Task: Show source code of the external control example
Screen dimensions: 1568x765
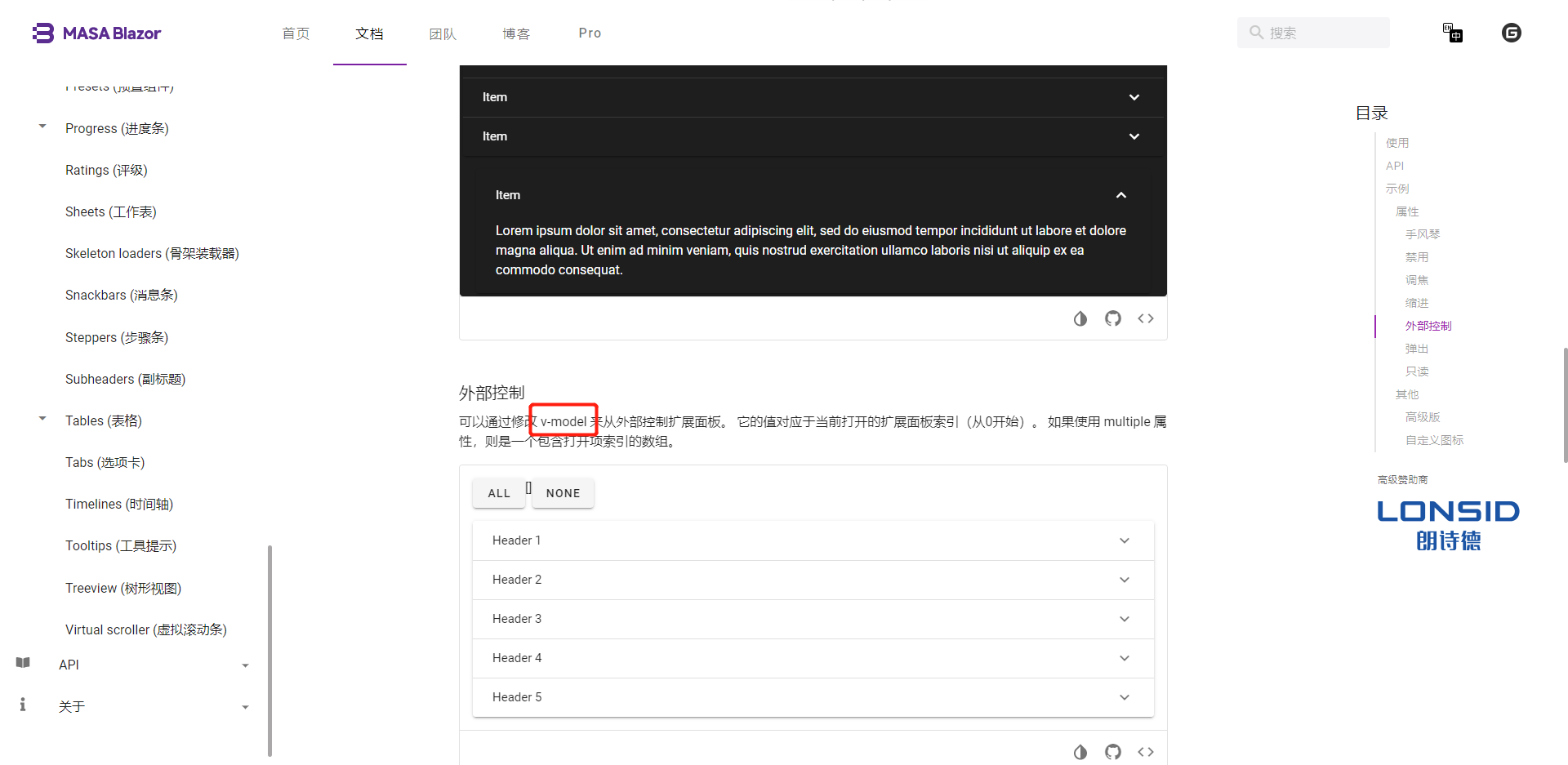Action: [x=1146, y=751]
